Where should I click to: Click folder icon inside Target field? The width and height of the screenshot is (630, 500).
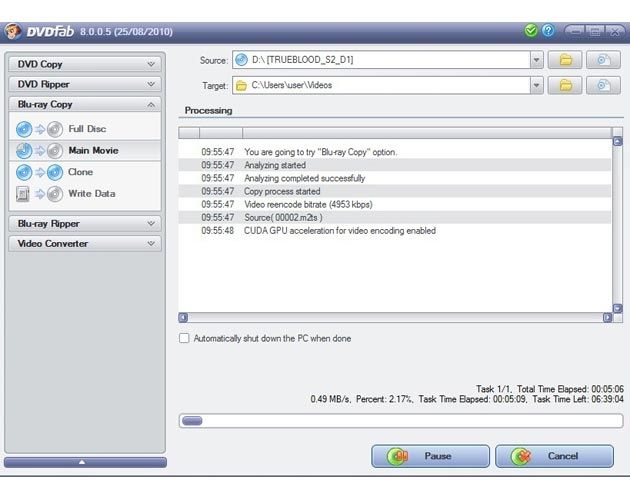click(x=241, y=86)
